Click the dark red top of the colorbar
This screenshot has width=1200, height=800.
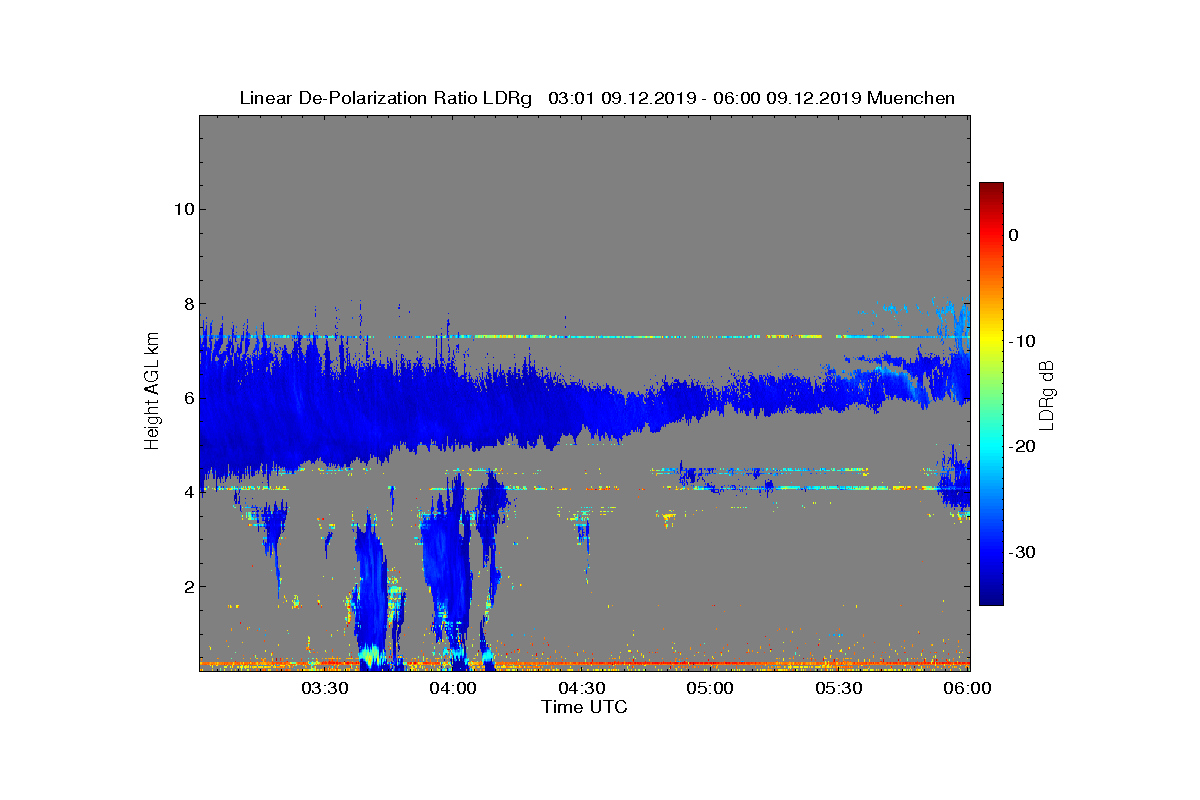pos(991,190)
